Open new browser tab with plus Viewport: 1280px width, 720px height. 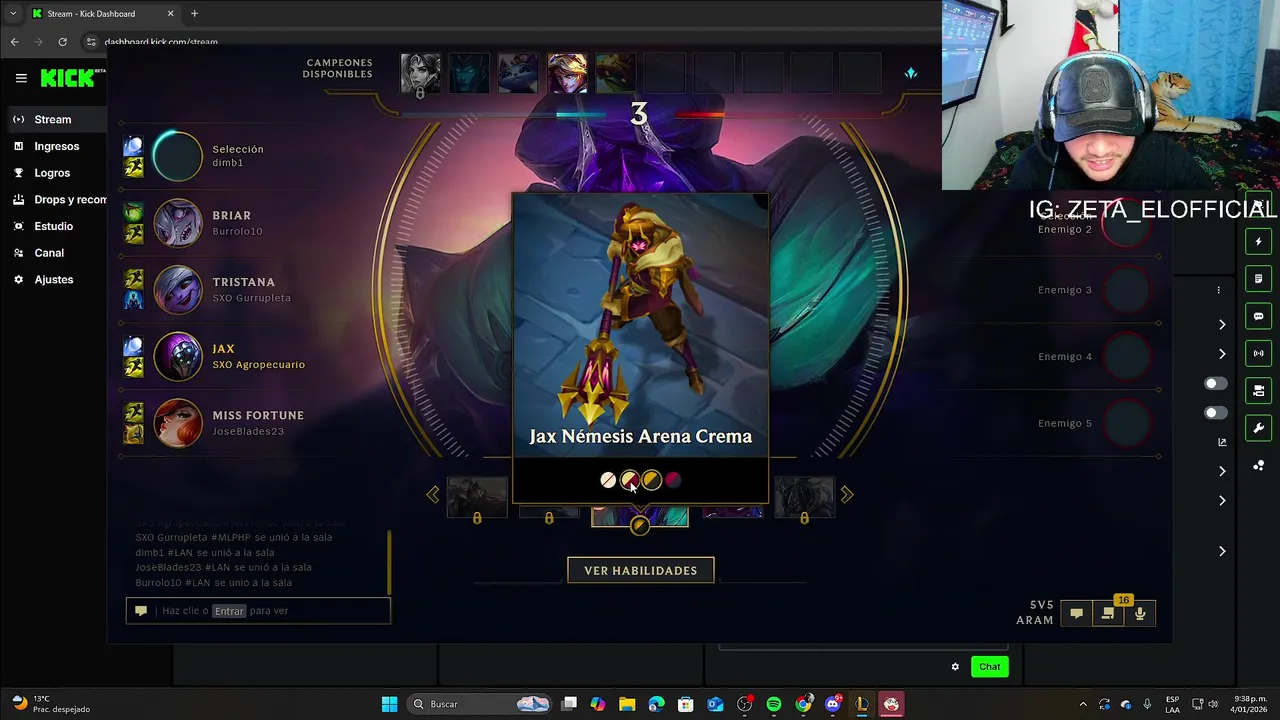pyautogui.click(x=194, y=13)
